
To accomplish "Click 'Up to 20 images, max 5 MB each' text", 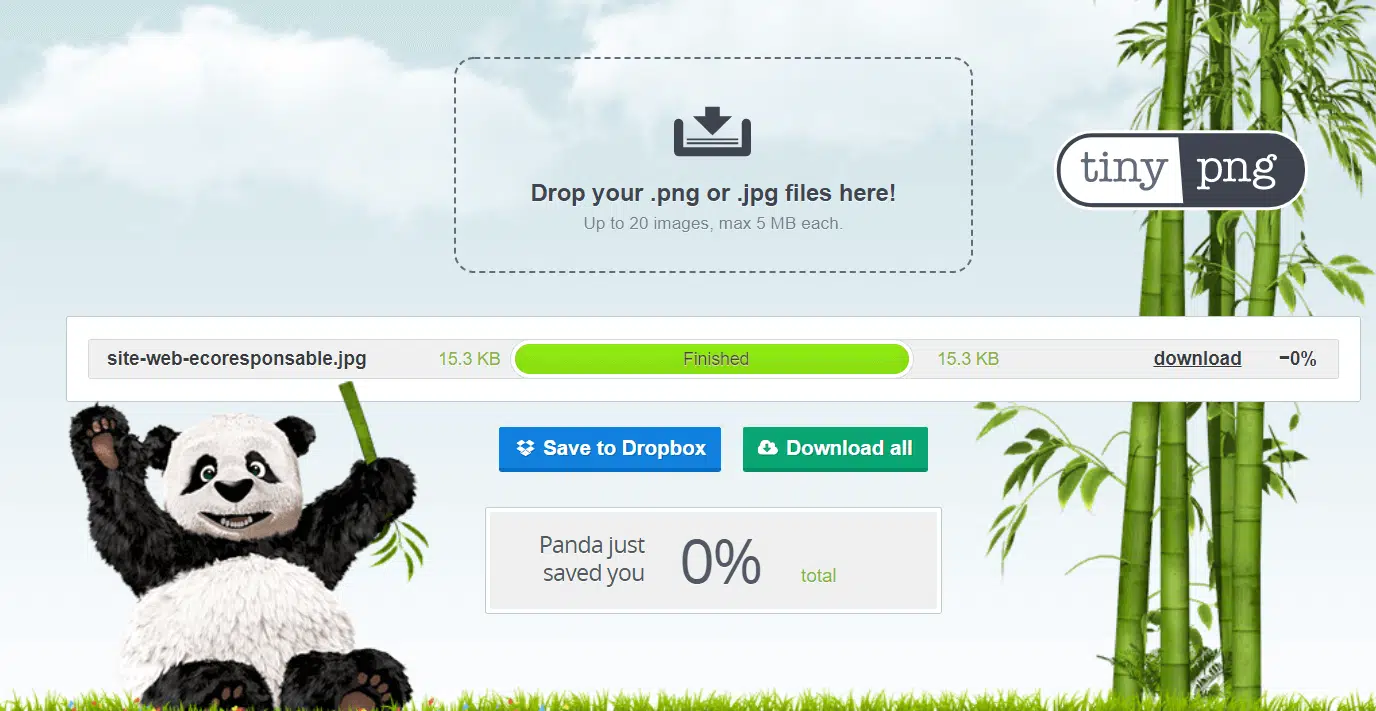I will [713, 224].
